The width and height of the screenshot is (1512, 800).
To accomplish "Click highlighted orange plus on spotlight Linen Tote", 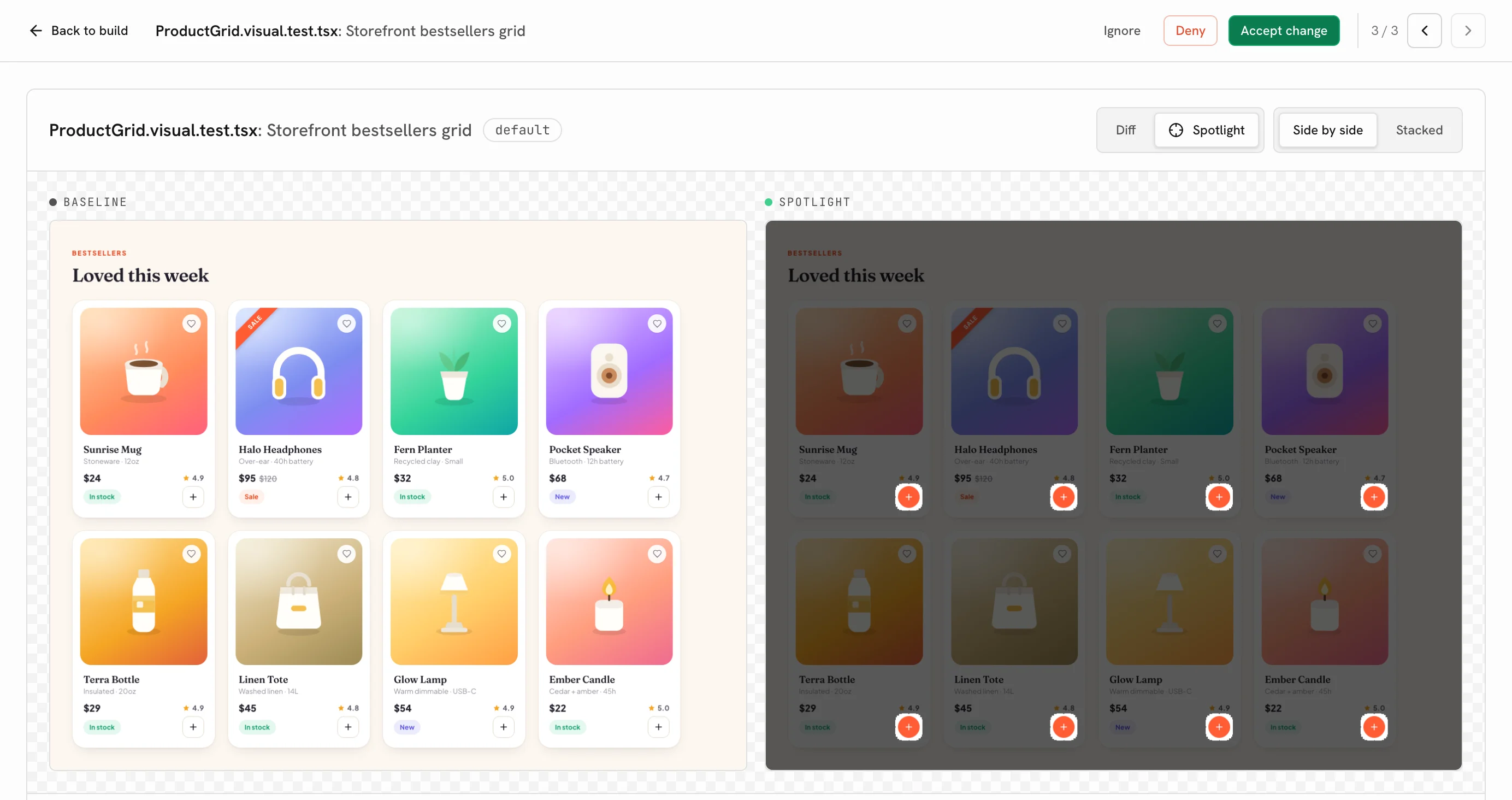I will pos(1064,727).
